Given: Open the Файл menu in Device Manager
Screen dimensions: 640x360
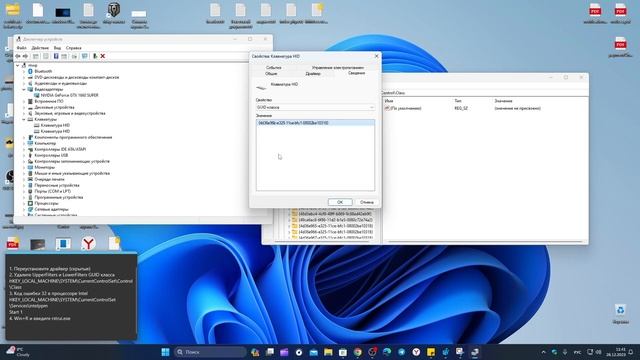Looking at the screenshot, I should 22,48.
